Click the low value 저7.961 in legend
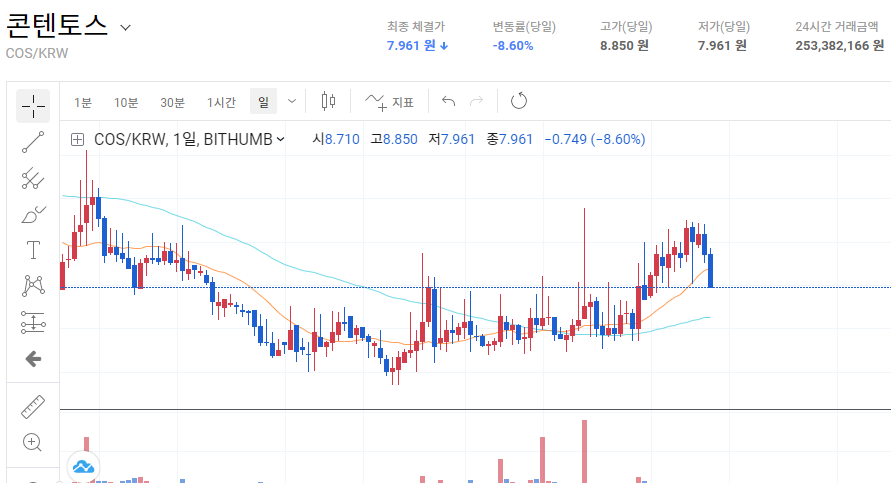This screenshot has height=483, width=891. pyautogui.click(x=451, y=139)
